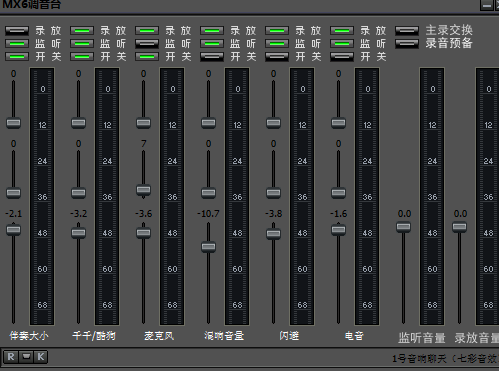This screenshot has height=371, width=499.
Task: Click the 电音 volume fader at -1.6
Action: (339, 230)
